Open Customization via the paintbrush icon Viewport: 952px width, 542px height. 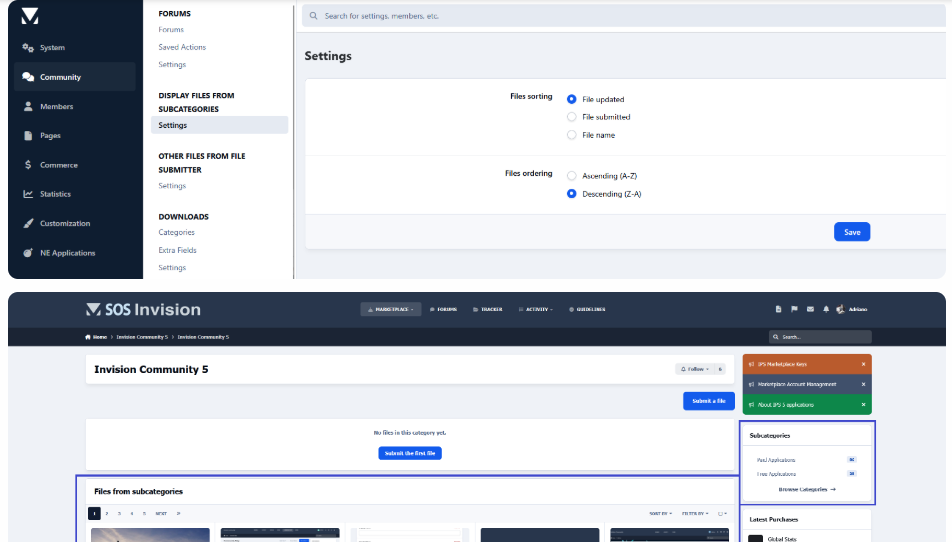(28, 224)
